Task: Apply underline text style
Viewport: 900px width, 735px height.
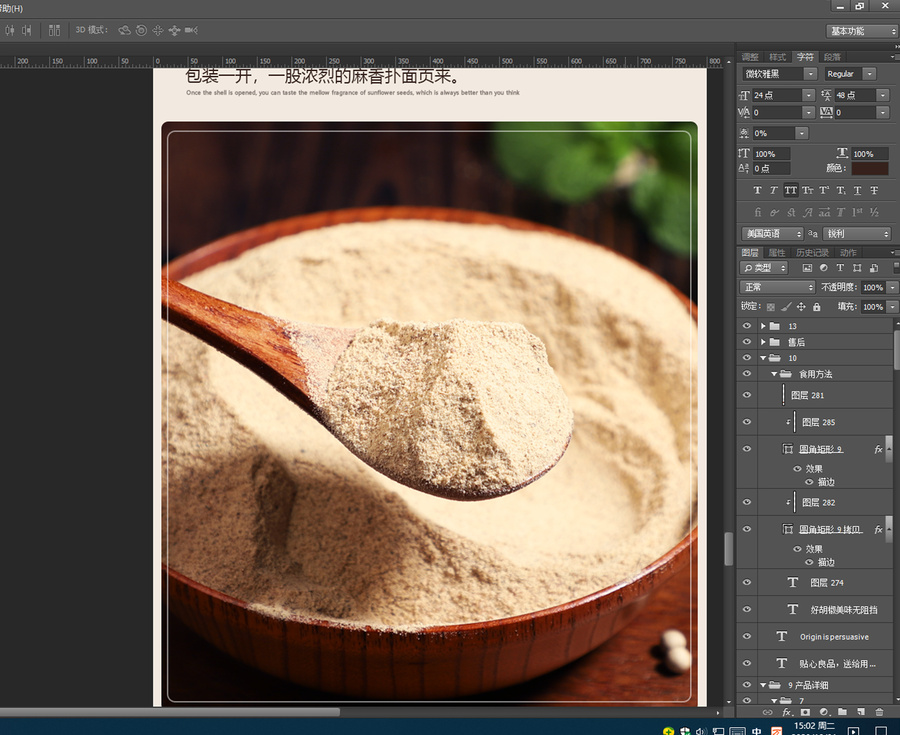Action: click(858, 190)
